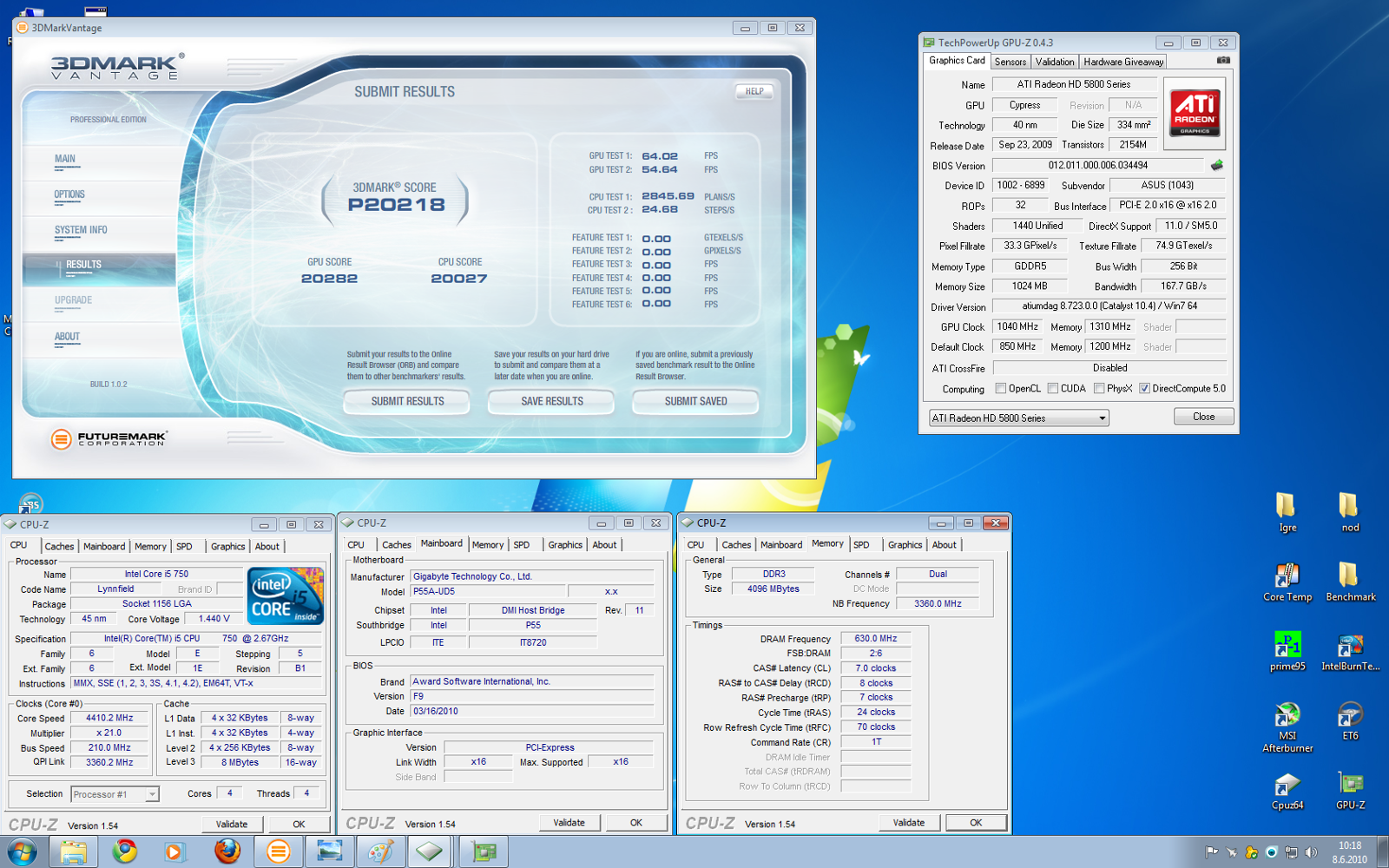
Task: Toggle the CUDA checkbox in GPU-Z
Action: [x=1053, y=388]
